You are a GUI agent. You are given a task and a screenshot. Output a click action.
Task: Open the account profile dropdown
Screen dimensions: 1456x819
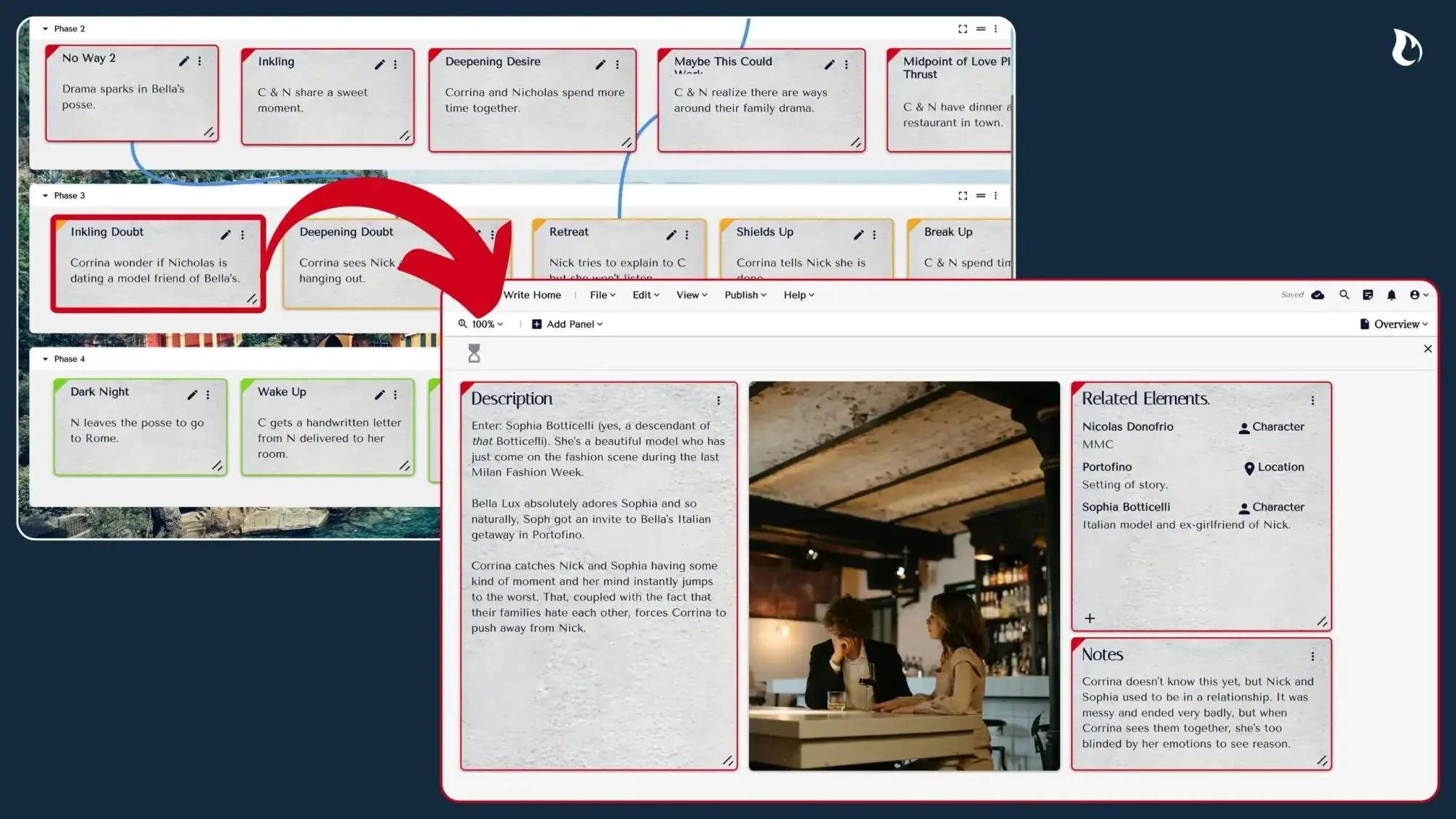(x=1419, y=295)
